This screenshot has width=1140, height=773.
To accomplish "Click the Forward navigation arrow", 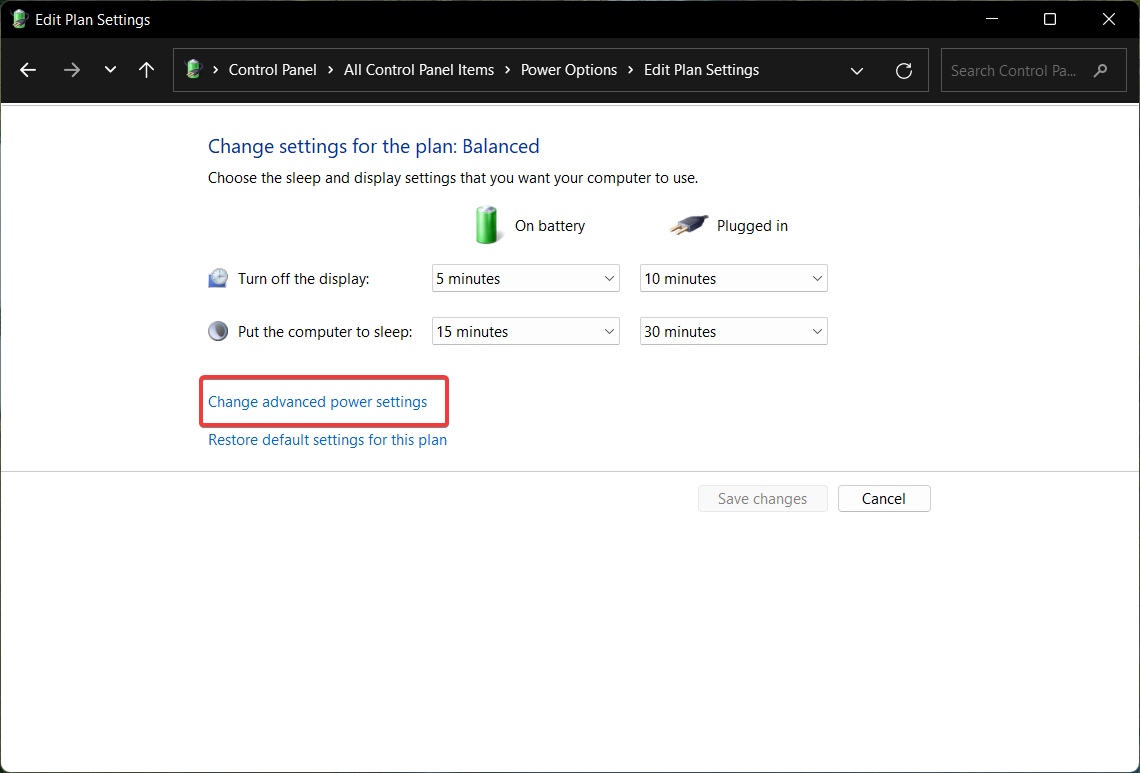I will pos(71,70).
